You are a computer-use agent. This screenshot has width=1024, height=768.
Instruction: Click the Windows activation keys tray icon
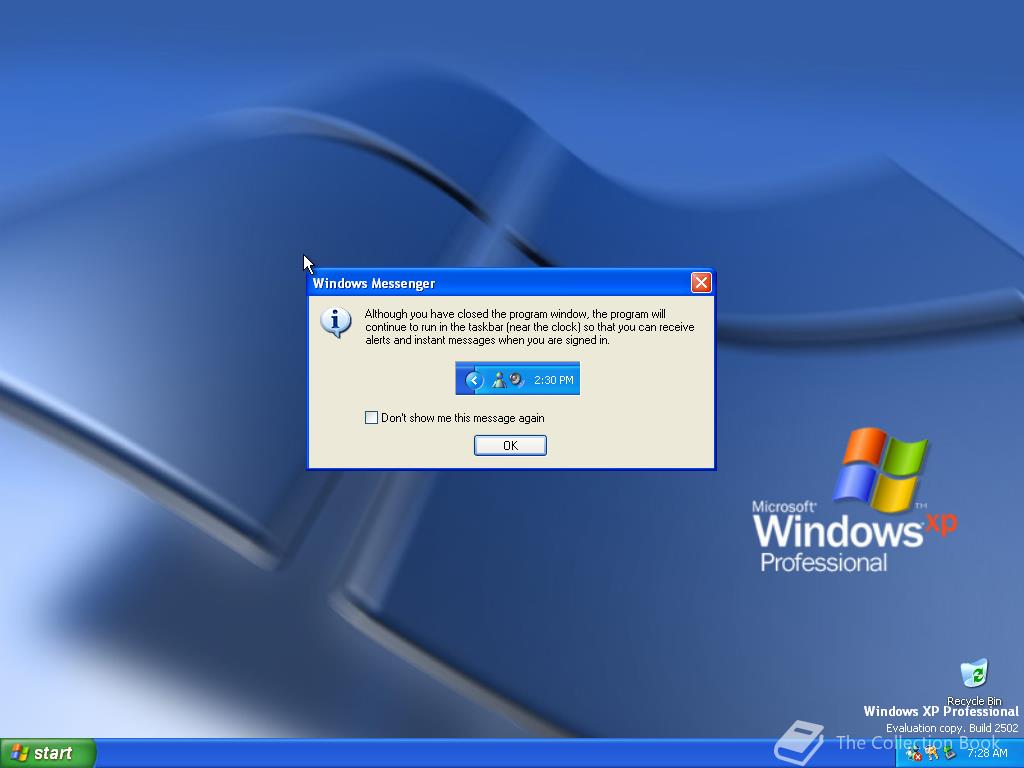tap(931, 754)
